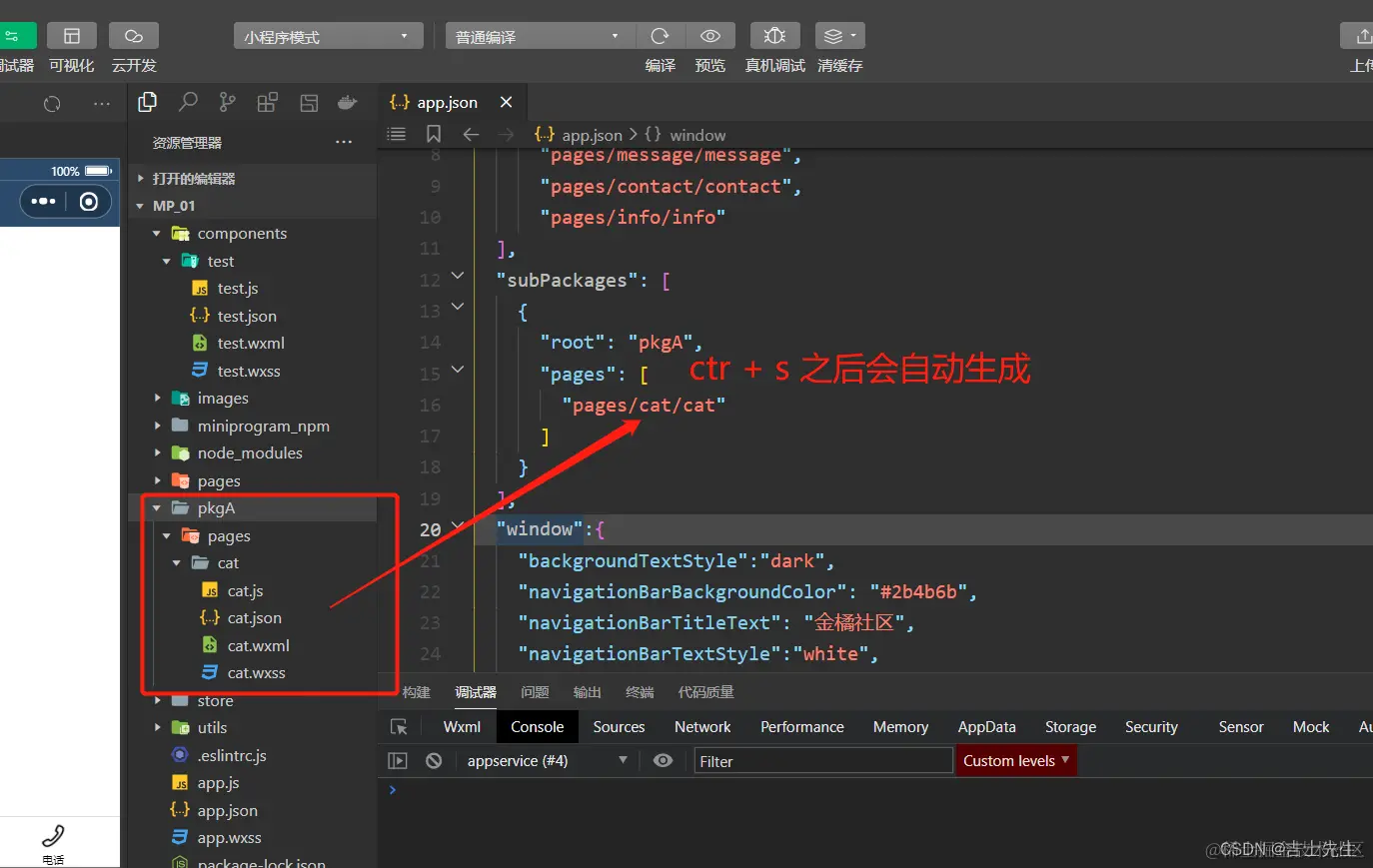Open the Source Control branch icon
1373x868 pixels.
228,102
